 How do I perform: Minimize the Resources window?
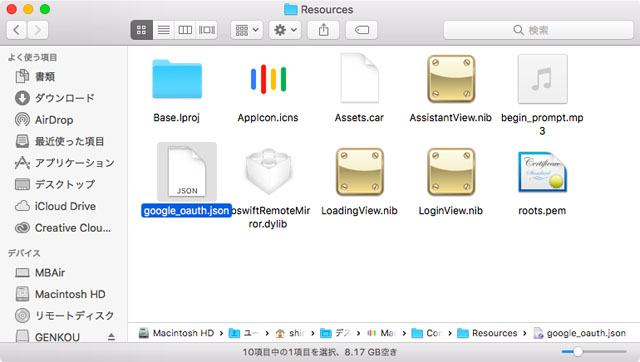click(28, 9)
